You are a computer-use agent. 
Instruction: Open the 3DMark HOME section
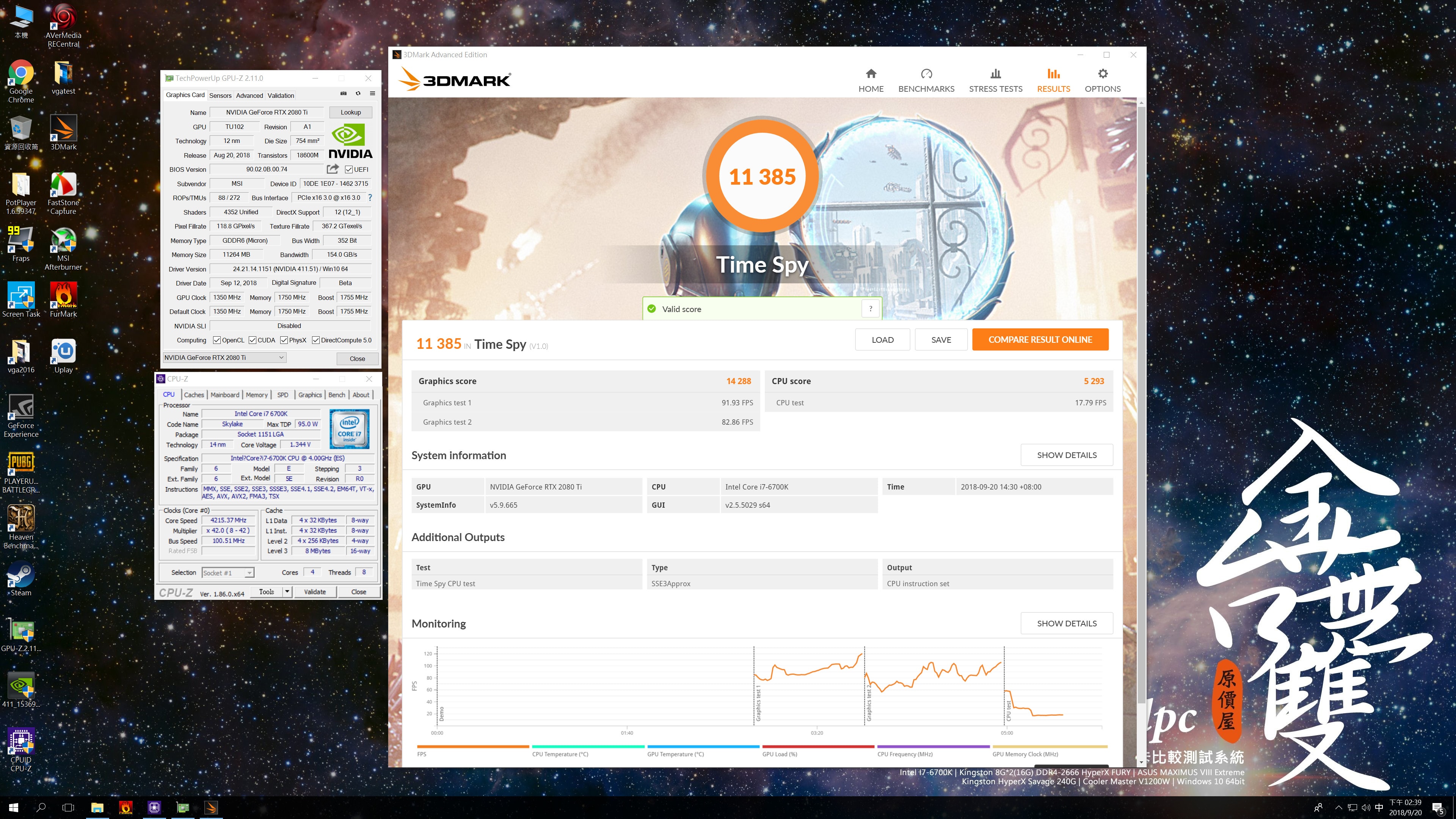tap(871, 81)
